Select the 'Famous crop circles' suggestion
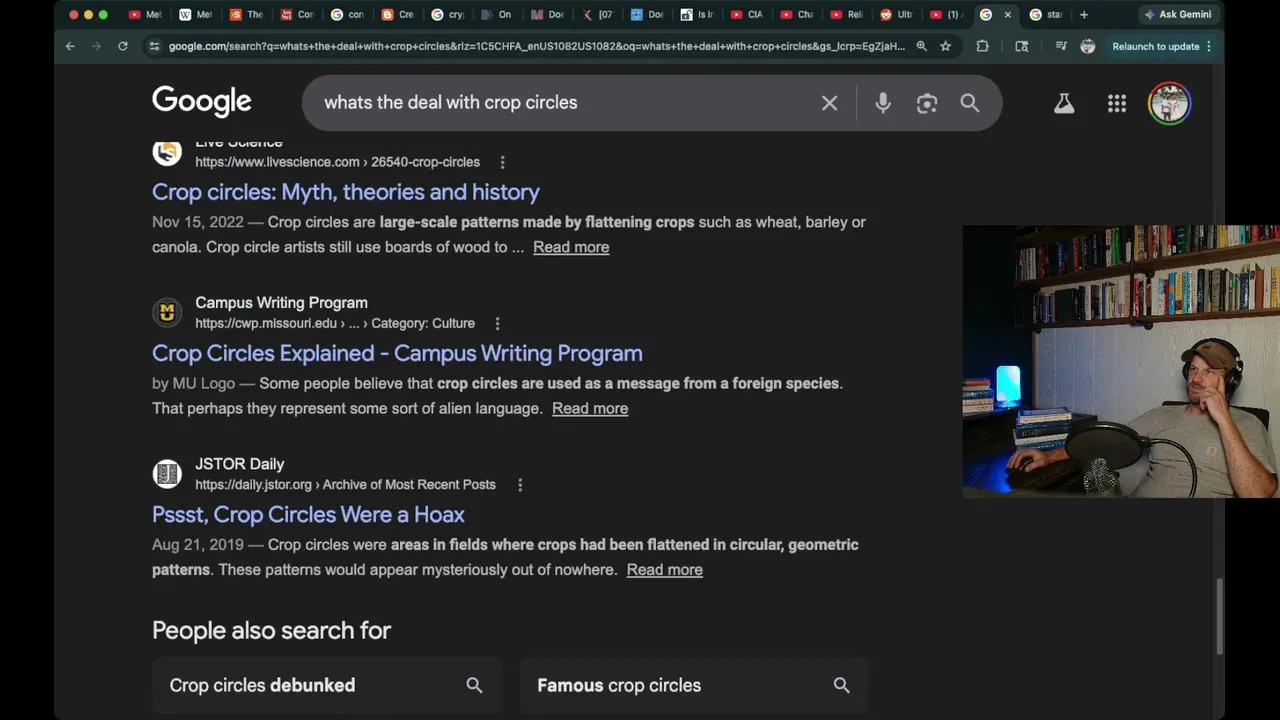 694,686
